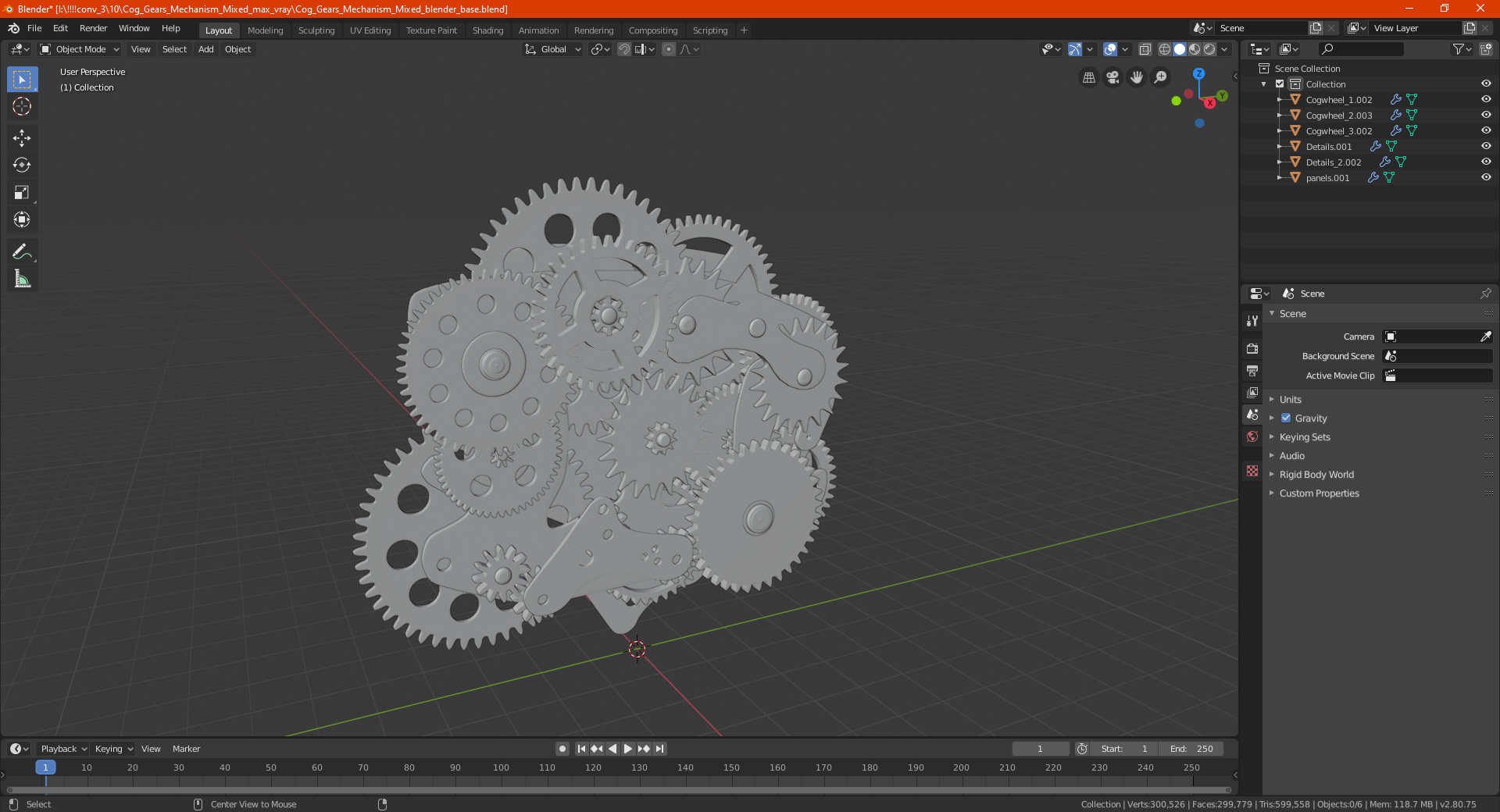Click the outliner search field
The width and height of the screenshot is (1500, 812).
coord(1360,49)
